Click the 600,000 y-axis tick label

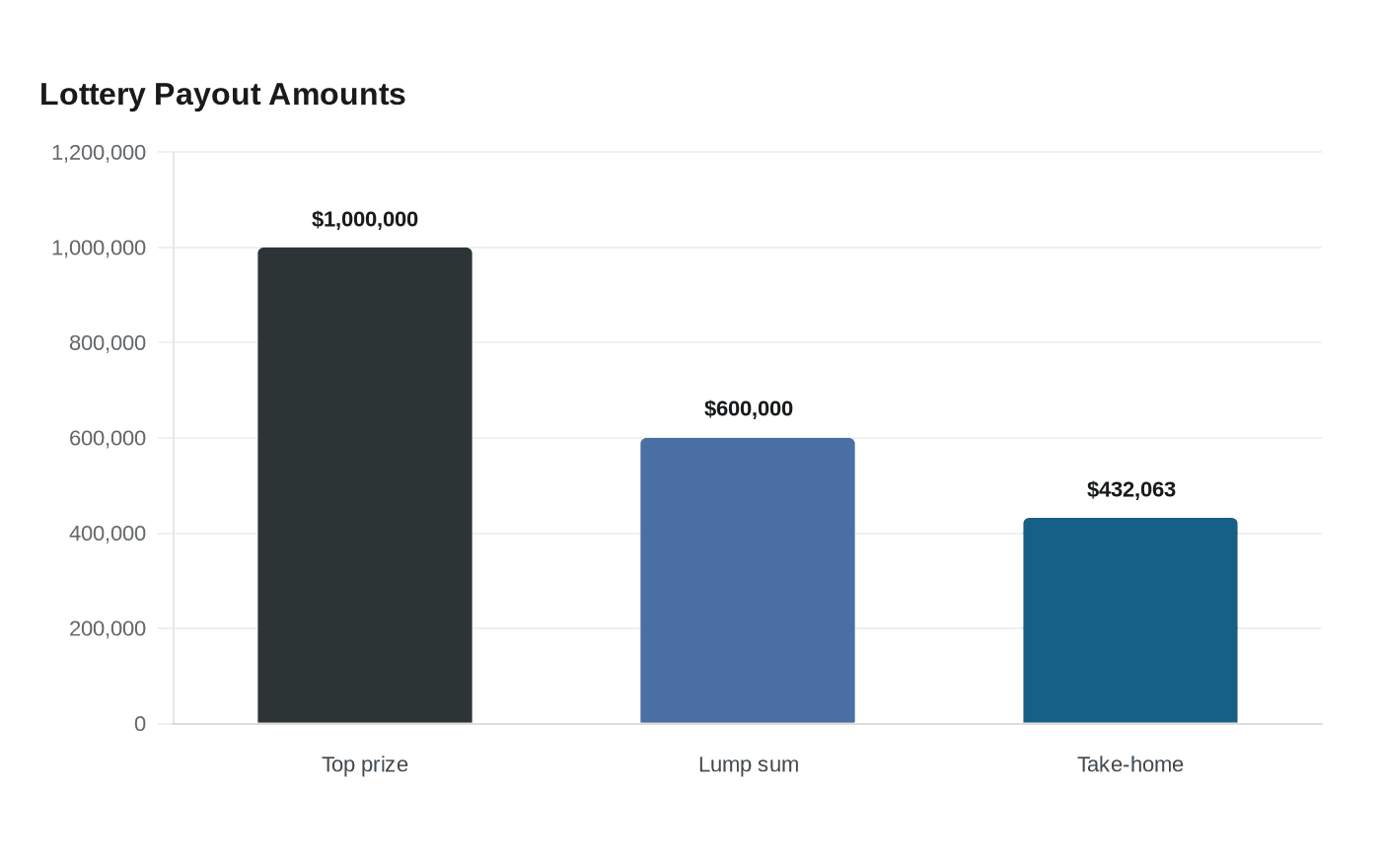pos(108,438)
